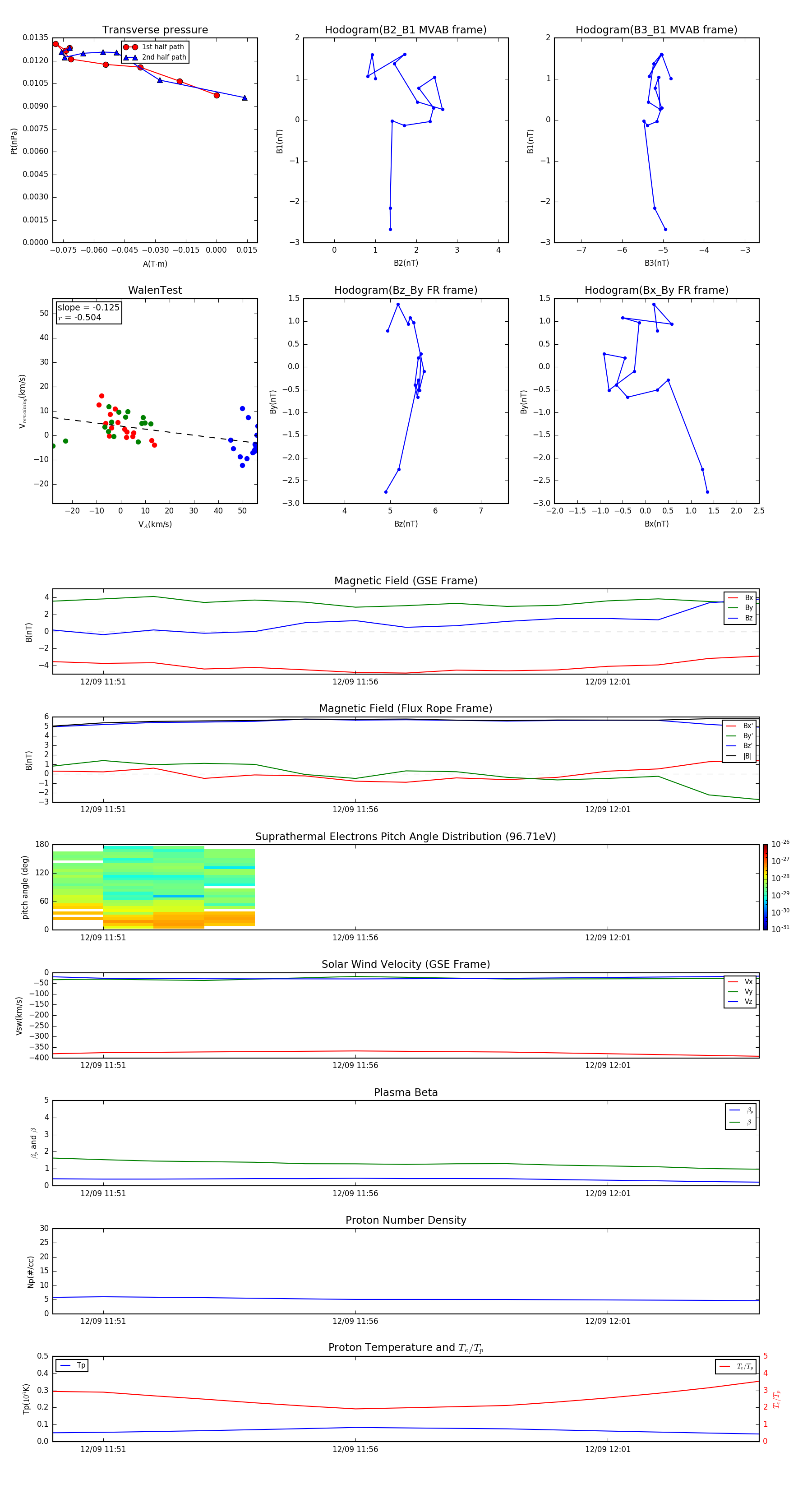This screenshot has height=1489, width=812.
Task: Click the "Transverse pressure" plot title
Action: coord(155,29)
